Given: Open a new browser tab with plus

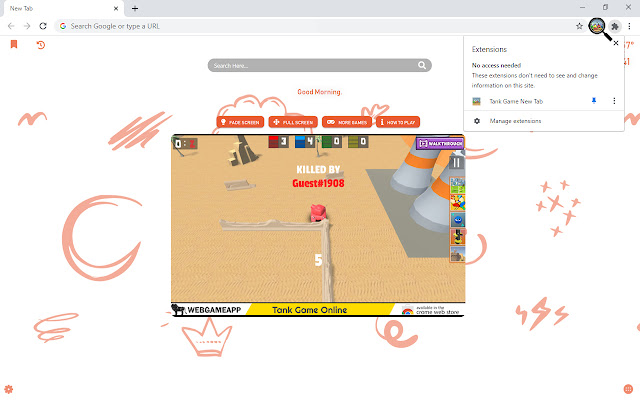Looking at the screenshot, I should click(135, 8).
